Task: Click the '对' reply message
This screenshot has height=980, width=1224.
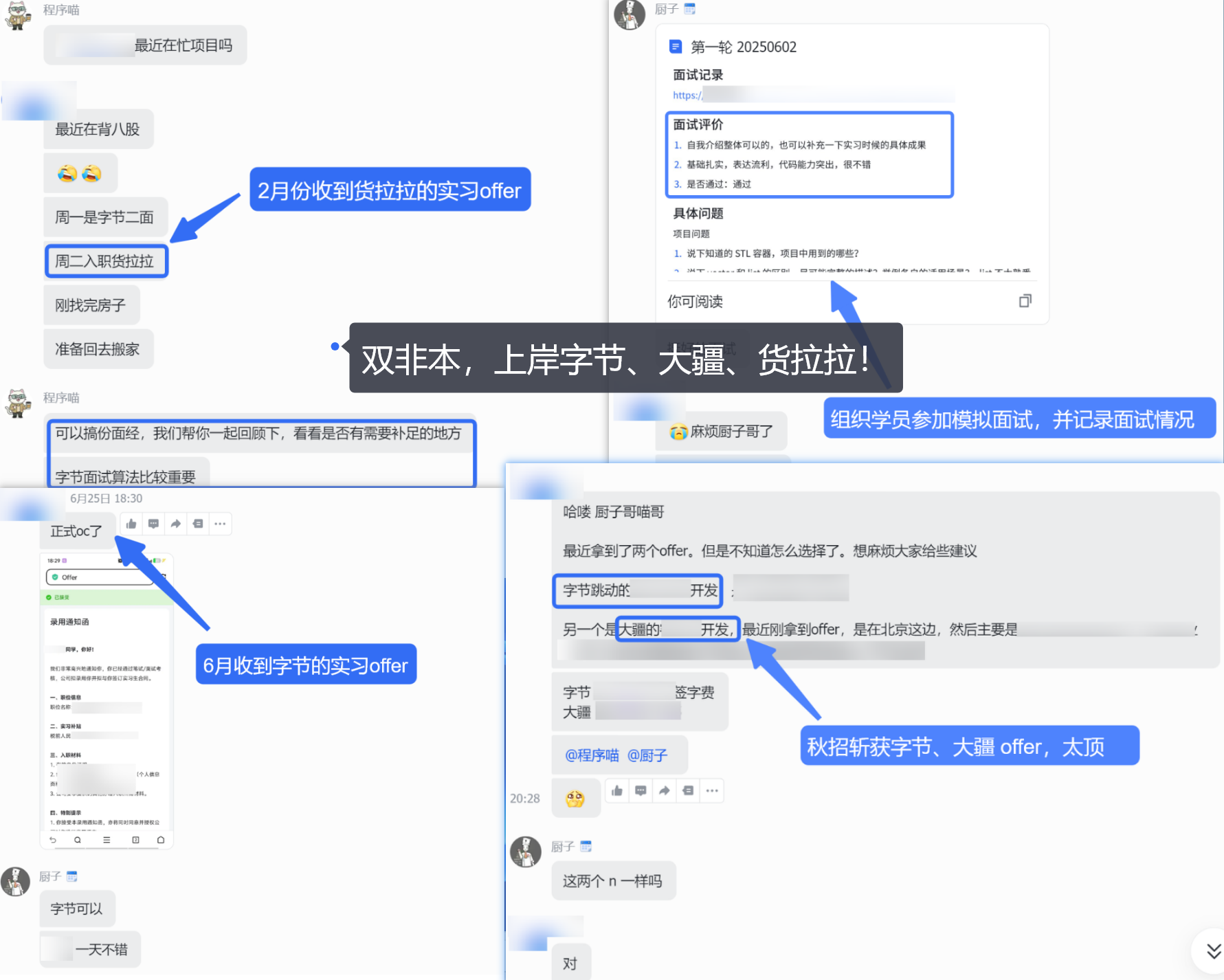Action: (x=571, y=963)
